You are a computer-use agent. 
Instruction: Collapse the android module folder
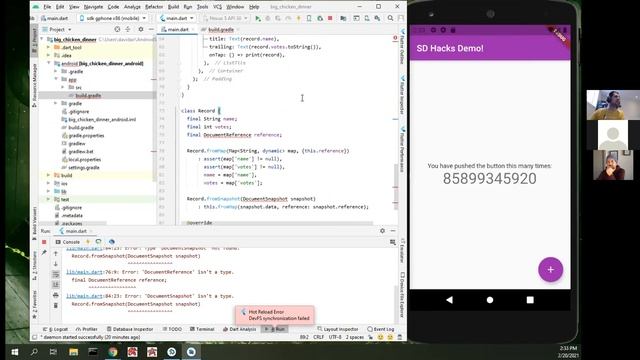[48, 63]
